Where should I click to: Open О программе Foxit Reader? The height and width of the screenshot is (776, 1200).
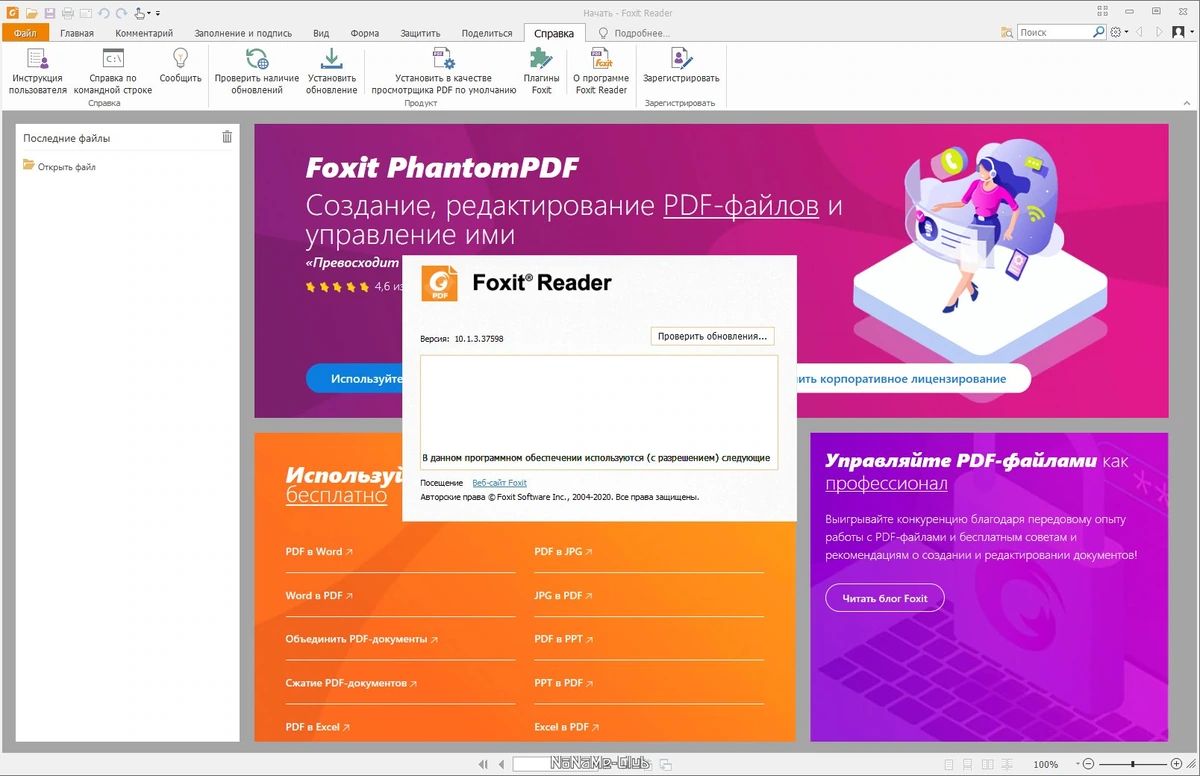[601, 71]
